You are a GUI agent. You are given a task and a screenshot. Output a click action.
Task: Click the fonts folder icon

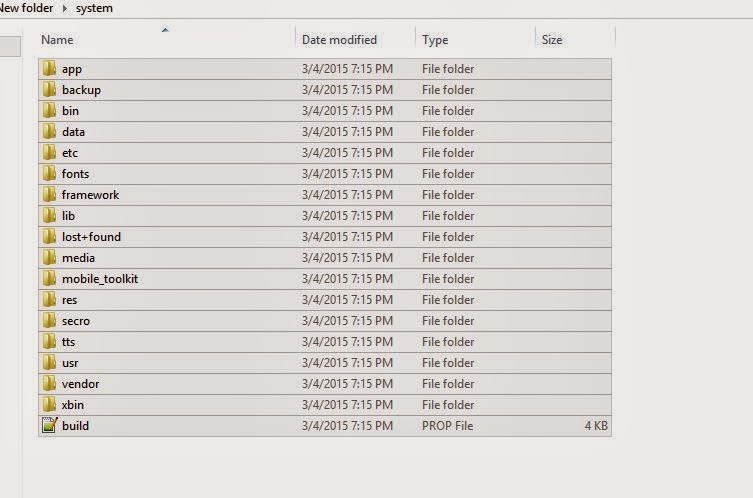point(49,174)
